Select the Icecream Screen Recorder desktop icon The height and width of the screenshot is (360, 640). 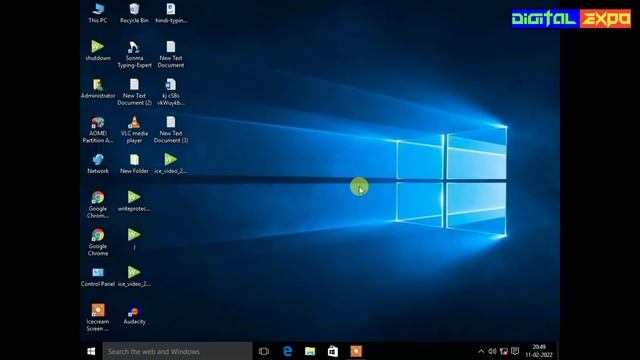[98, 317]
